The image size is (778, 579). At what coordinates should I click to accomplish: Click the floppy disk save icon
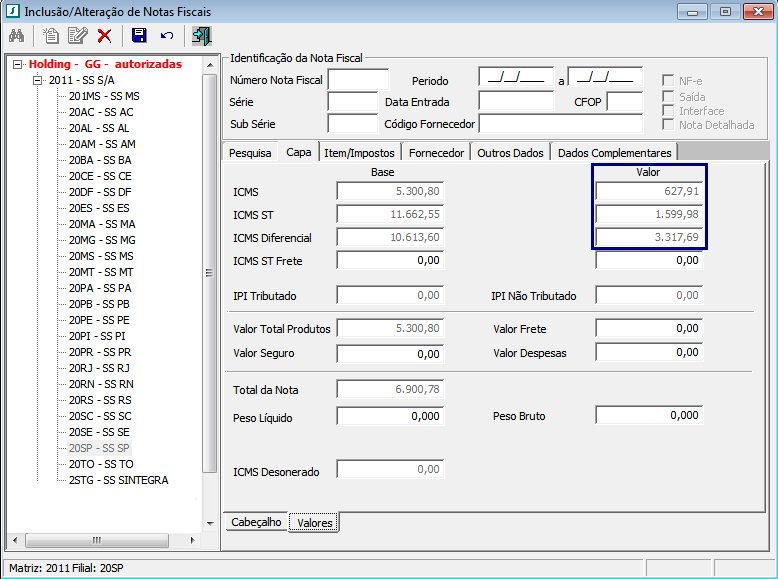coord(140,36)
